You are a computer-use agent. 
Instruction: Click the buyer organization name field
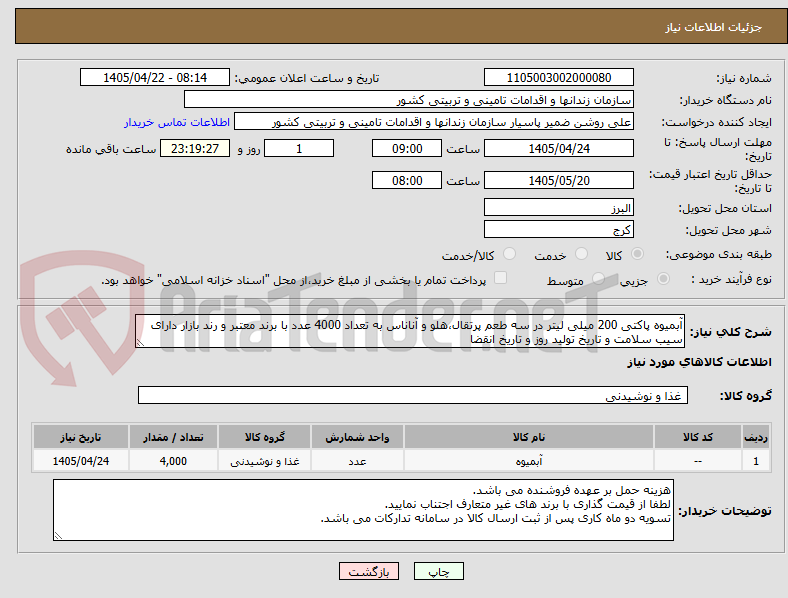pos(409,99)
